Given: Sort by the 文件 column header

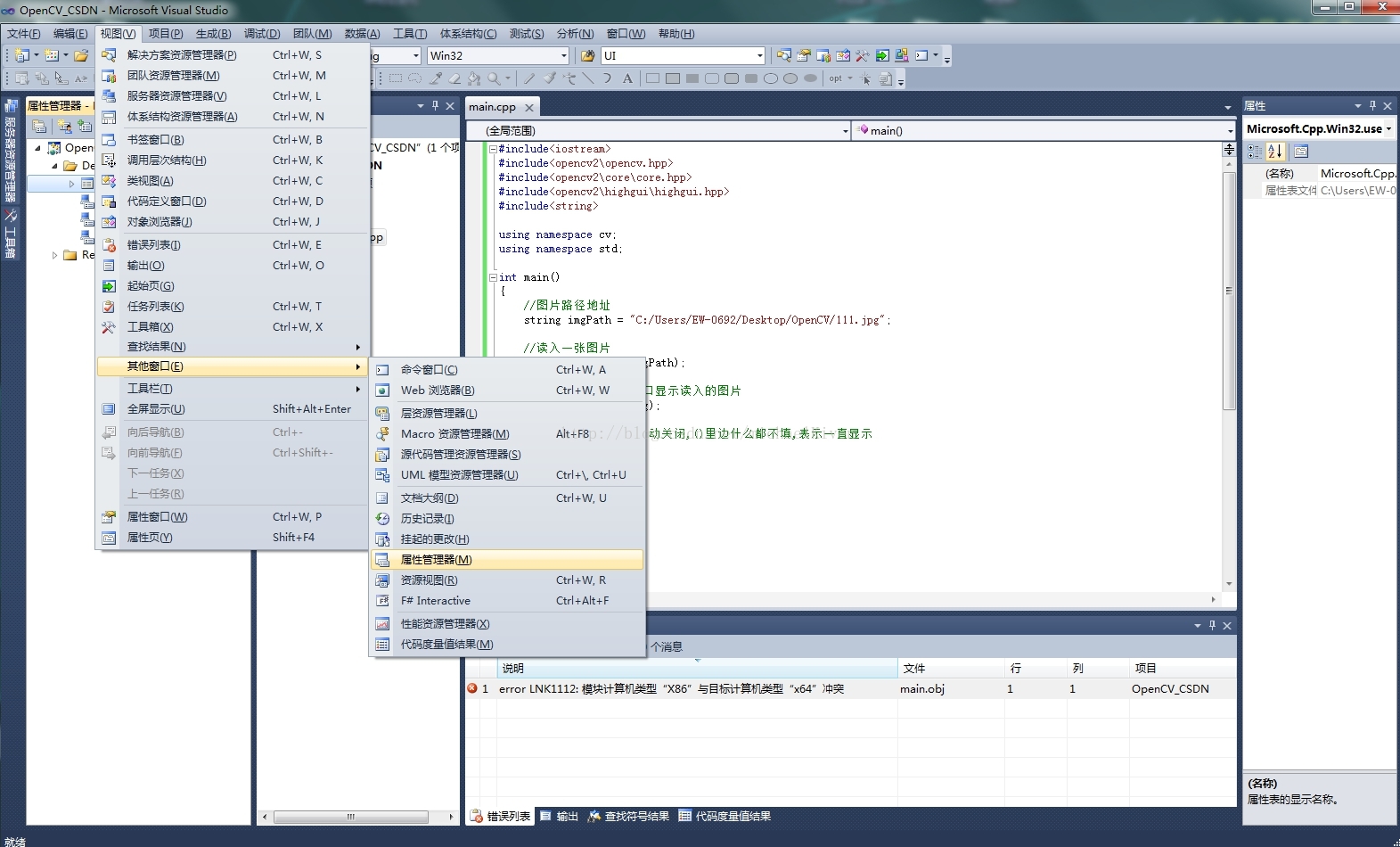Looking at the screenshot, I should point(950,668).
